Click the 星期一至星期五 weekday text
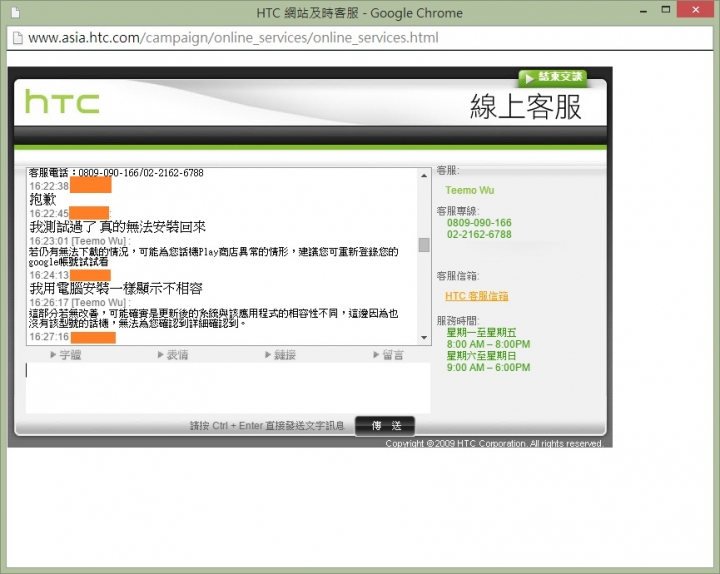Screen dimensions: 720x574 [x=481, y=332]
